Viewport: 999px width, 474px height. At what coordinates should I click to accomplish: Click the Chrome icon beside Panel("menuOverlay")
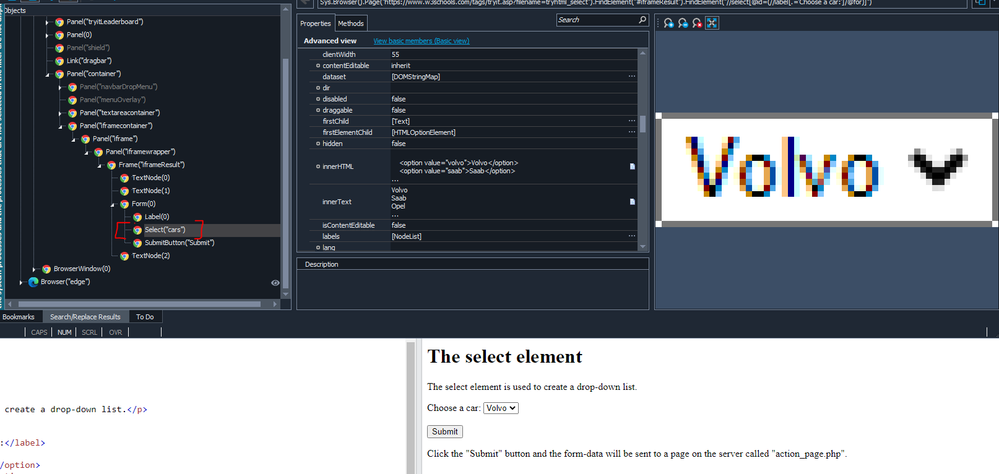click(x=73, y=99)
